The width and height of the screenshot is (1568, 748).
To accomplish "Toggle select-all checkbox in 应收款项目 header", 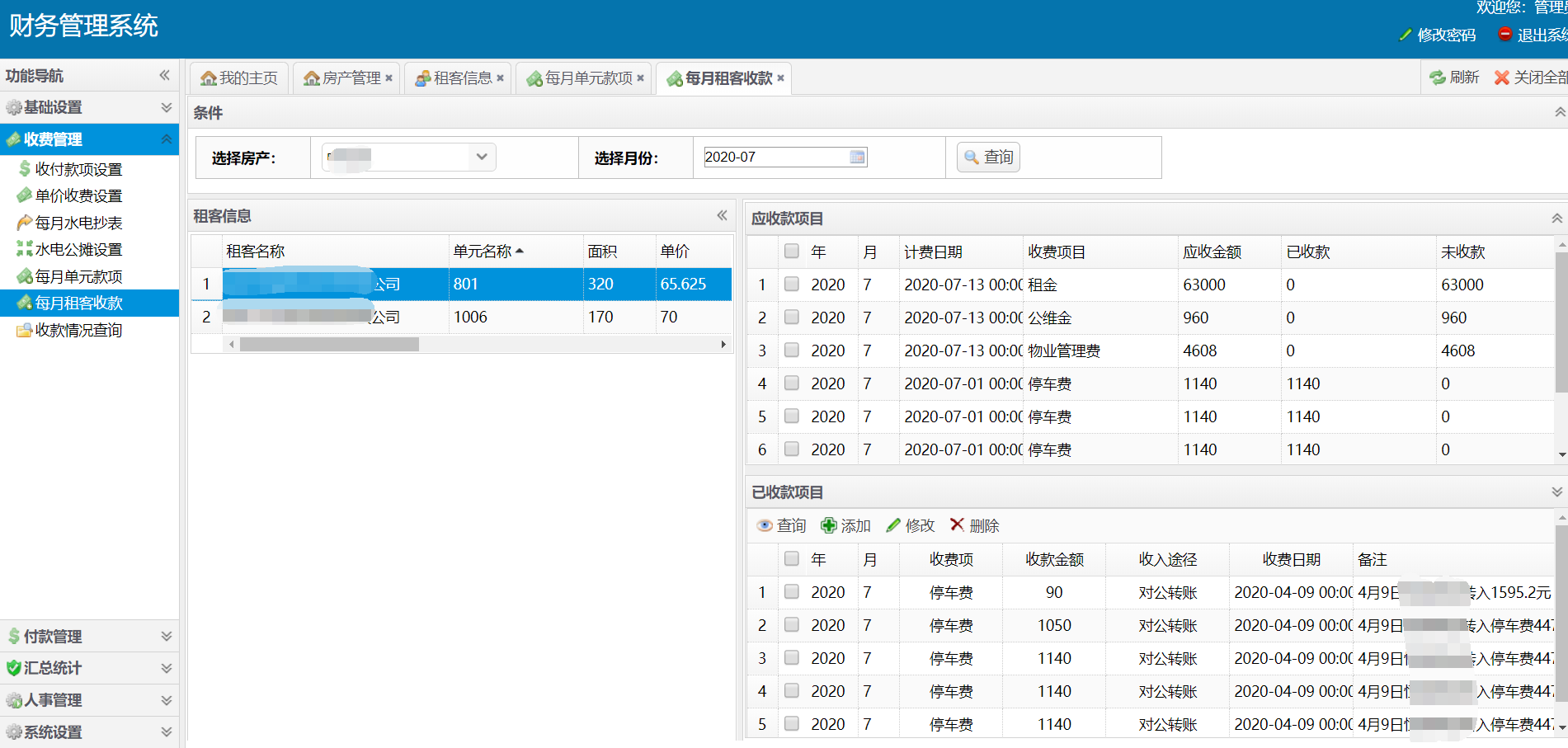I will (x=792, y=251).
